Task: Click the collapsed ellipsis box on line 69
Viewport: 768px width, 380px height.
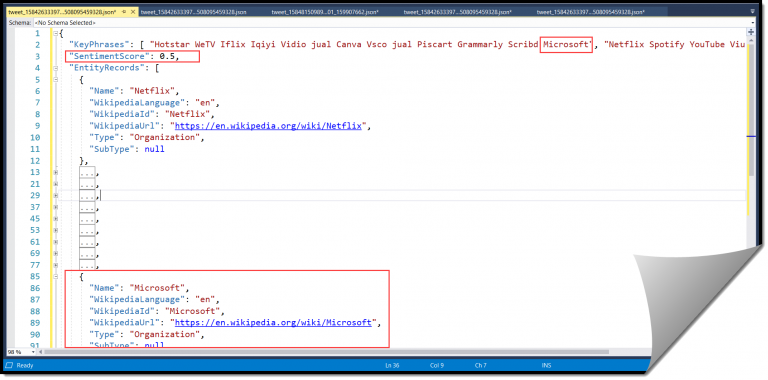Action: pyautogui.click(x=87, y=254)
